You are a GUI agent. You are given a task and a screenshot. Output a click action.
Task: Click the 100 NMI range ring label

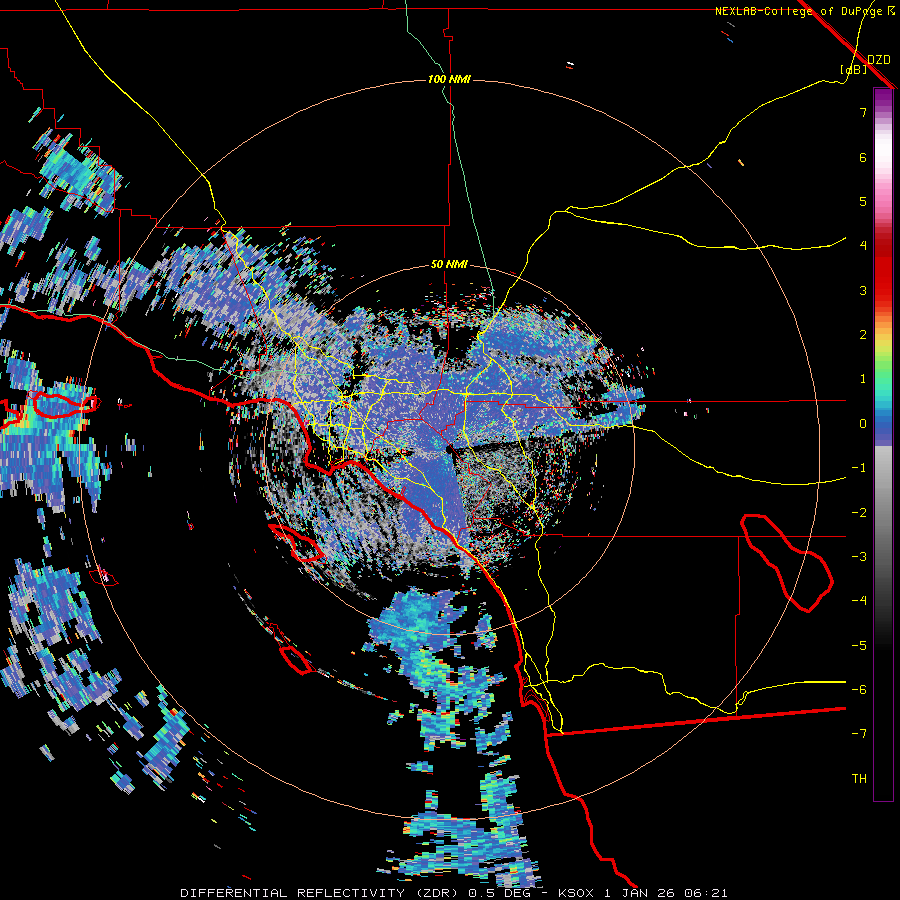click(449, 79)
